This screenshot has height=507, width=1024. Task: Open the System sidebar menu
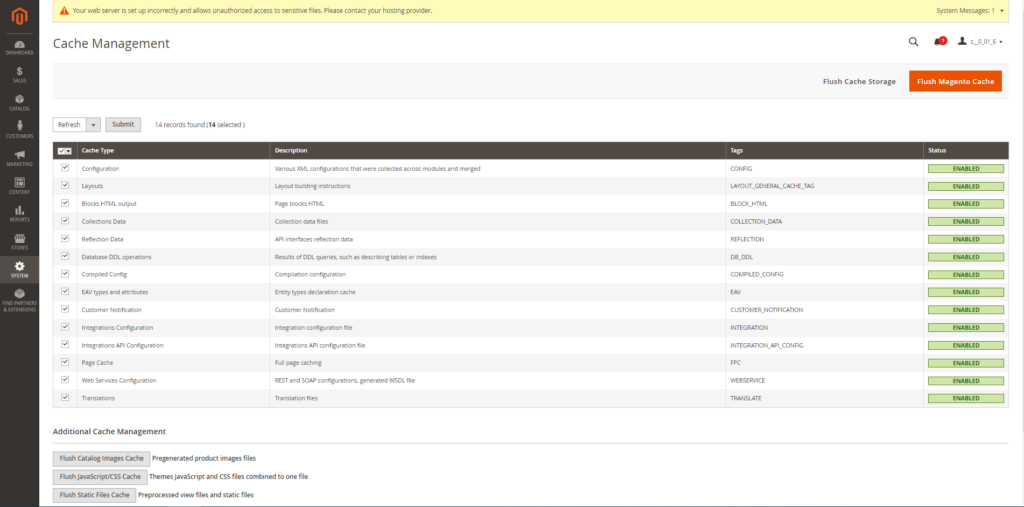coord(20,270)
